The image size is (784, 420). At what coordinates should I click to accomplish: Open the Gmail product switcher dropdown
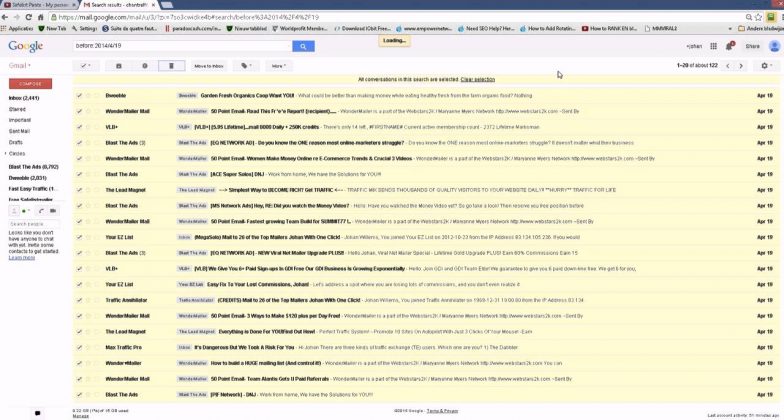coord(20,66)
